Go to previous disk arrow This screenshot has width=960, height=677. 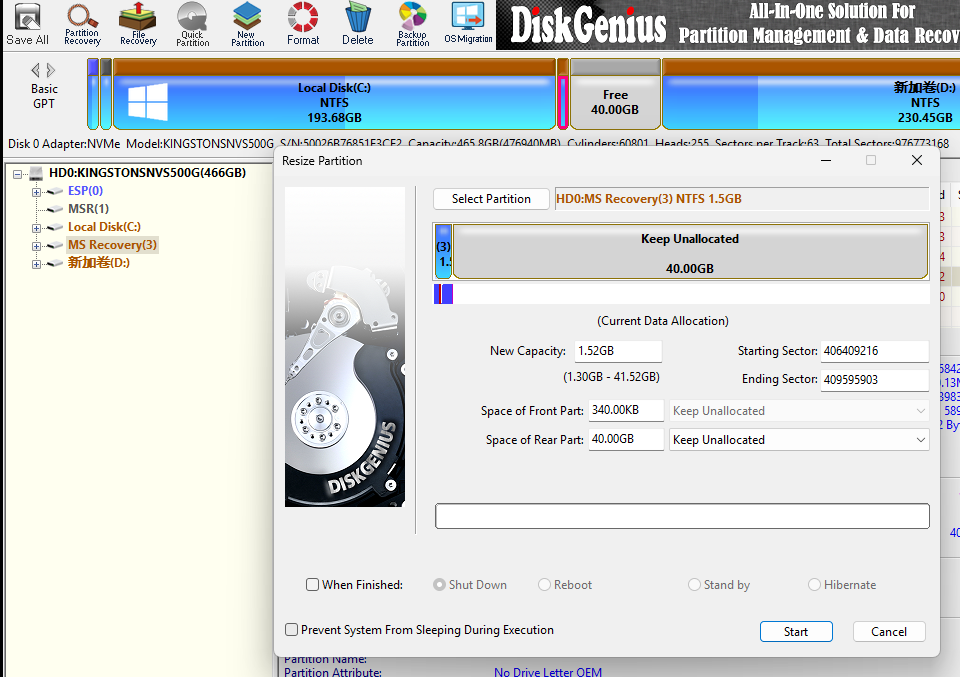click(36, 70)
